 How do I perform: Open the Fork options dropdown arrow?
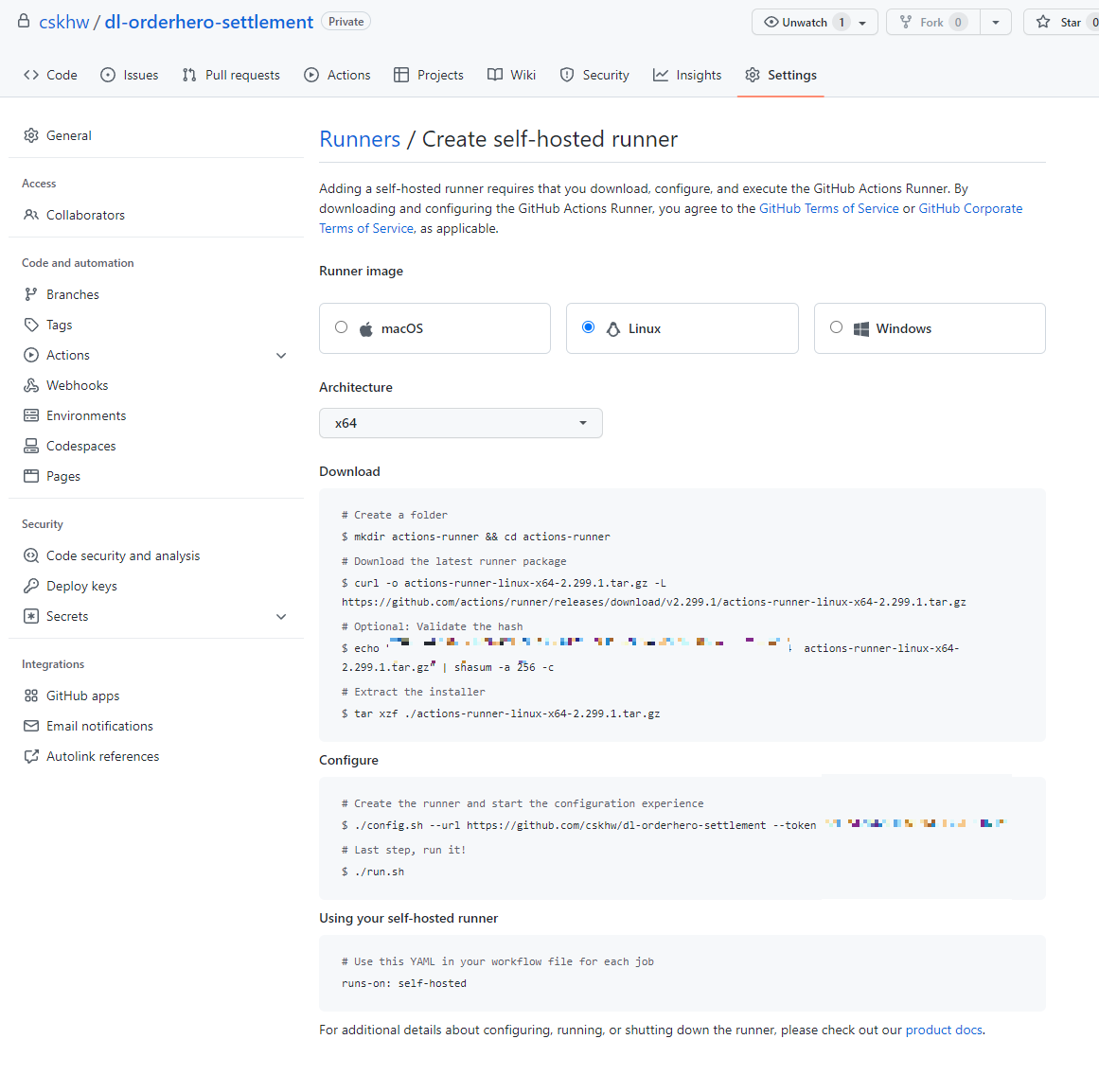995,23
